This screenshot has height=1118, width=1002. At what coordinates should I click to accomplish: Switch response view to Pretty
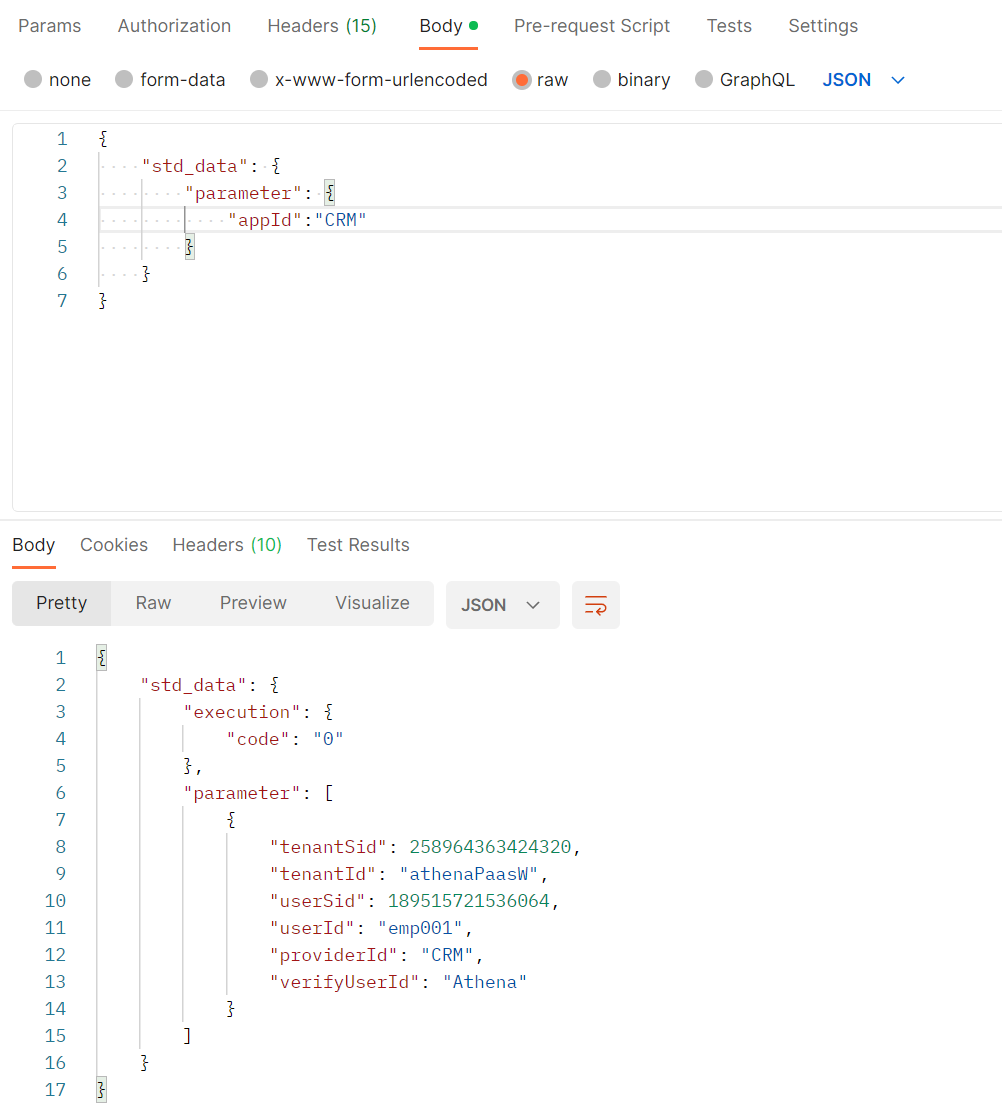[x=61, y=603]
